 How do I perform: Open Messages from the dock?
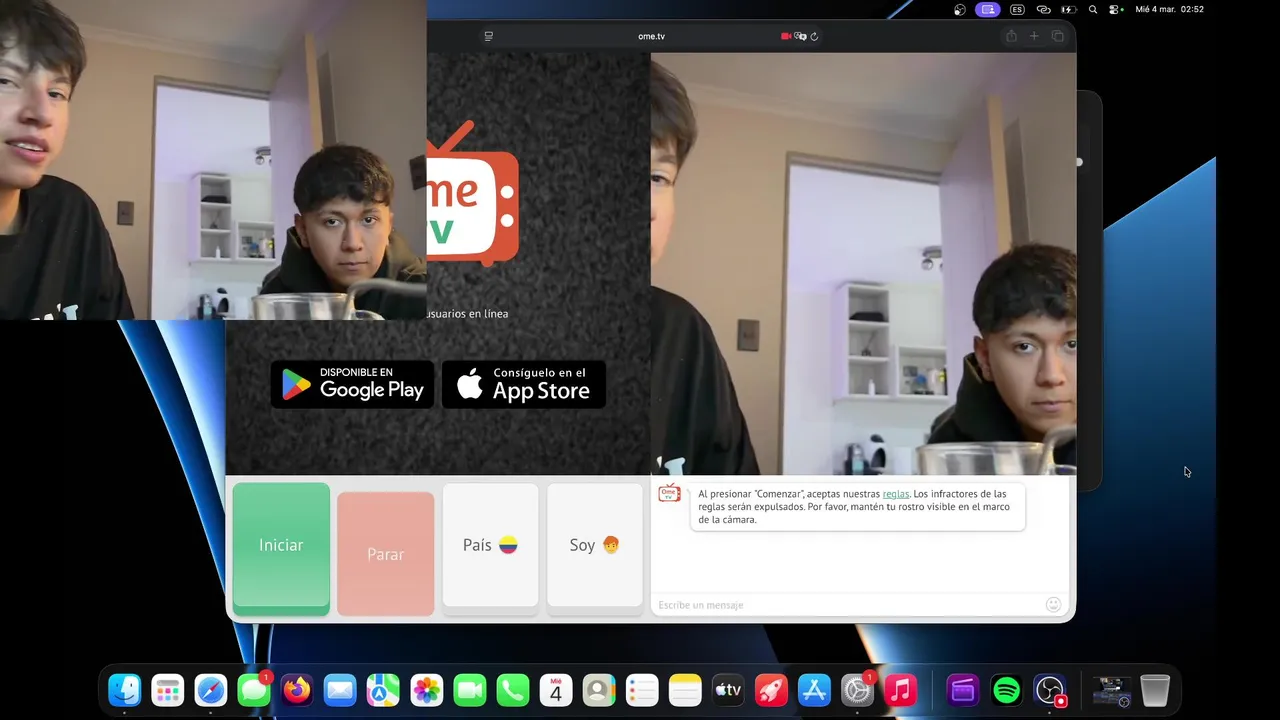pos(254,690)
